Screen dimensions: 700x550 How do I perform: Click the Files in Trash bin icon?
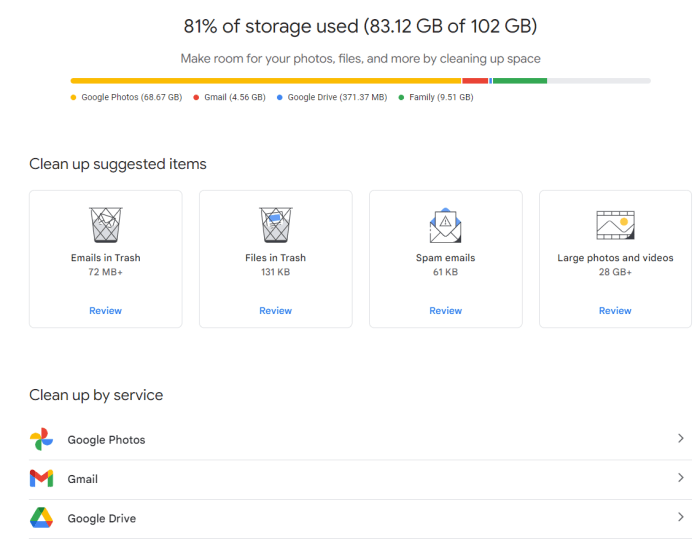[x=275, y=225]
